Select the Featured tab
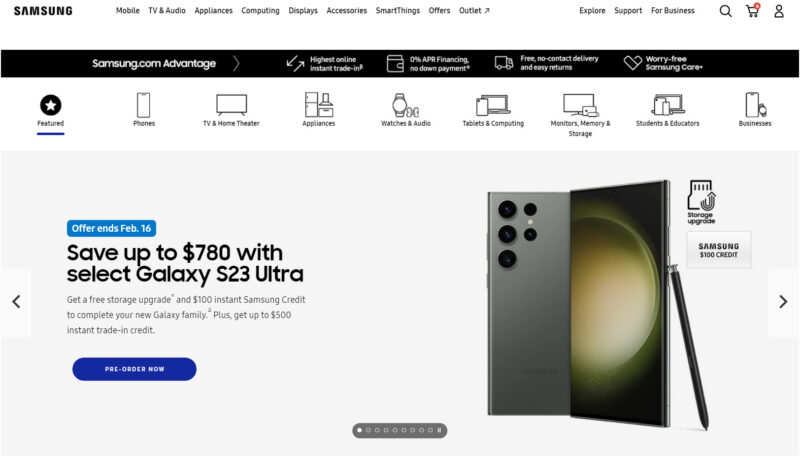This screenshot has width=800, height=462. click(x=51, y=114)
